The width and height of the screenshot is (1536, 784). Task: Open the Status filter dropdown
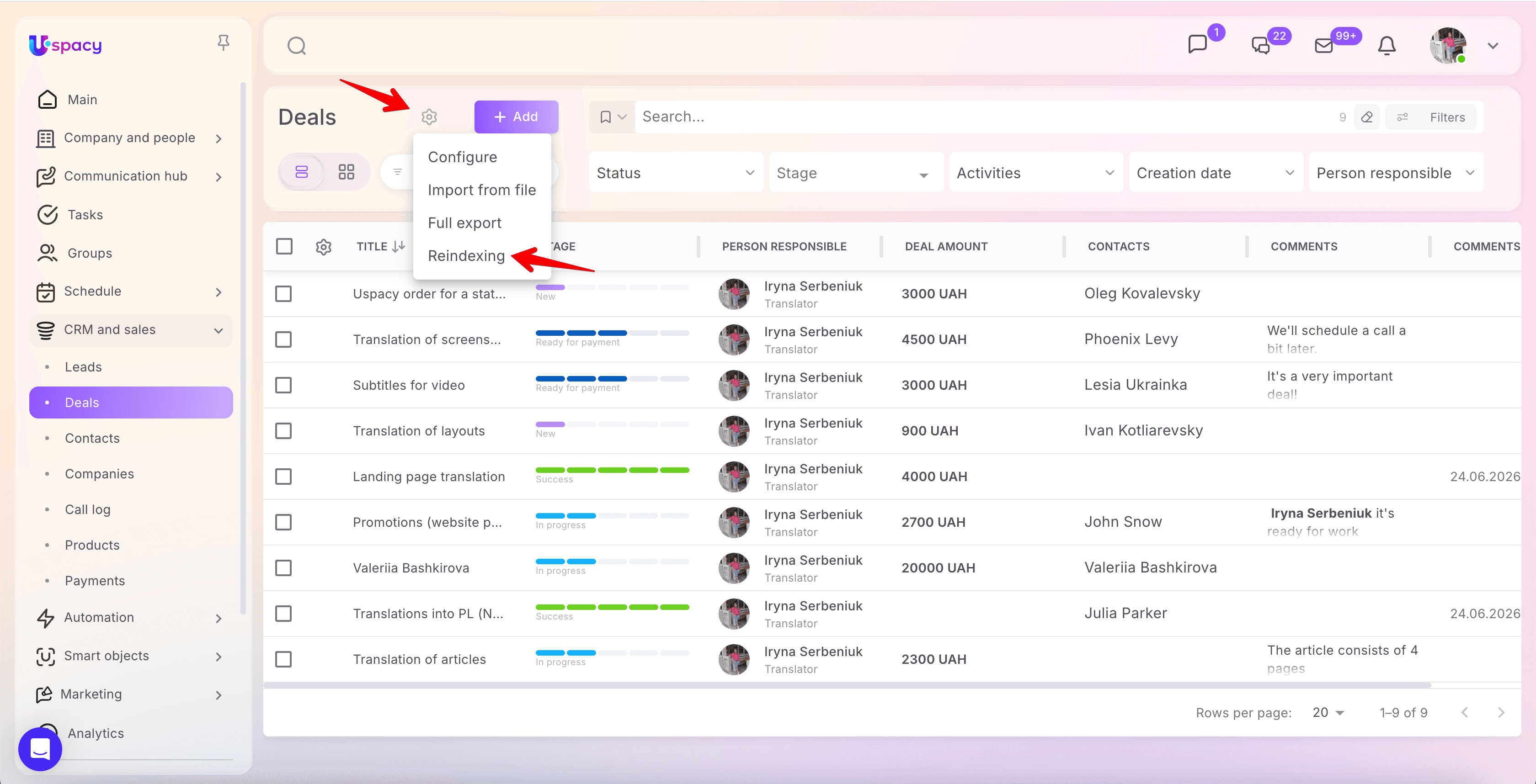[x=676, y=173]
